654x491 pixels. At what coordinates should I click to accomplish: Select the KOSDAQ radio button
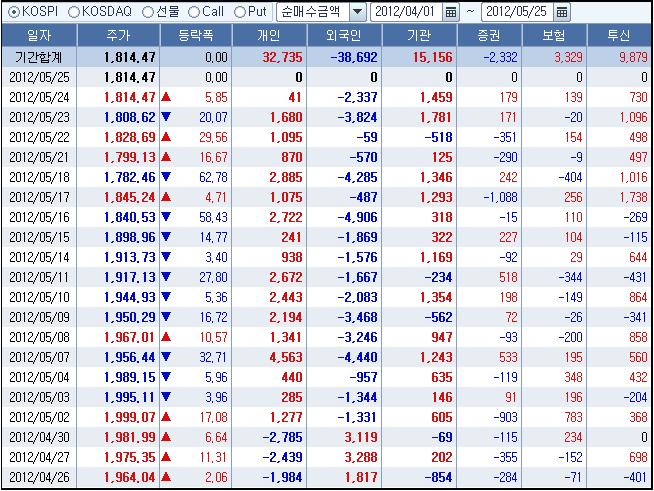[74, 12]
